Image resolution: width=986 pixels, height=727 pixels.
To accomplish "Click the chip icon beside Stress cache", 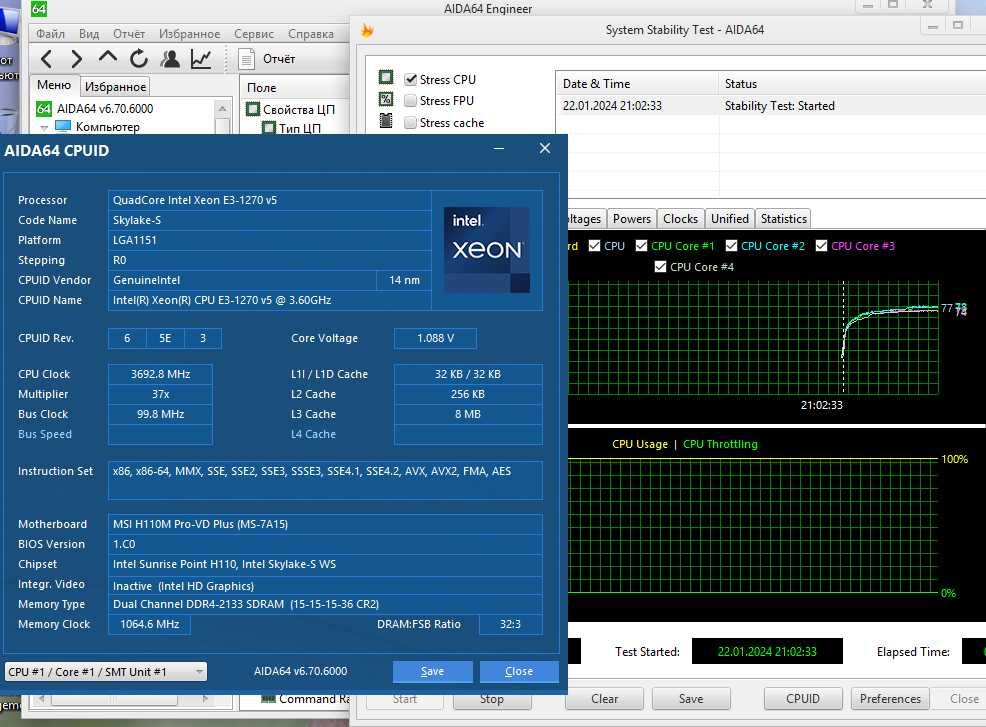I will (x=386, y=121).
